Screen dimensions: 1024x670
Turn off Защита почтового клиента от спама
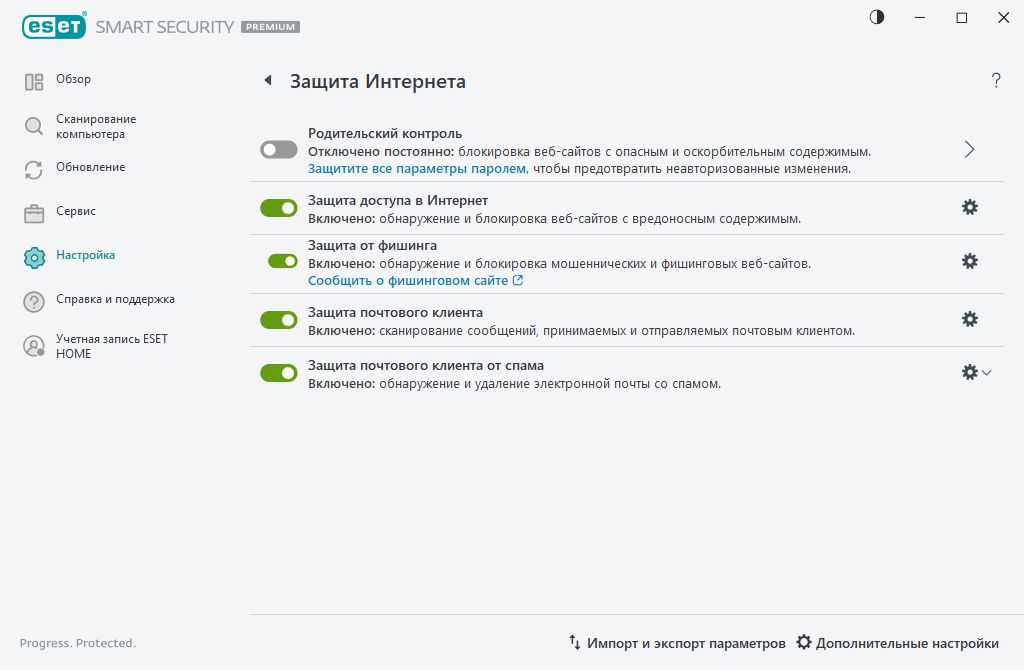279,372
